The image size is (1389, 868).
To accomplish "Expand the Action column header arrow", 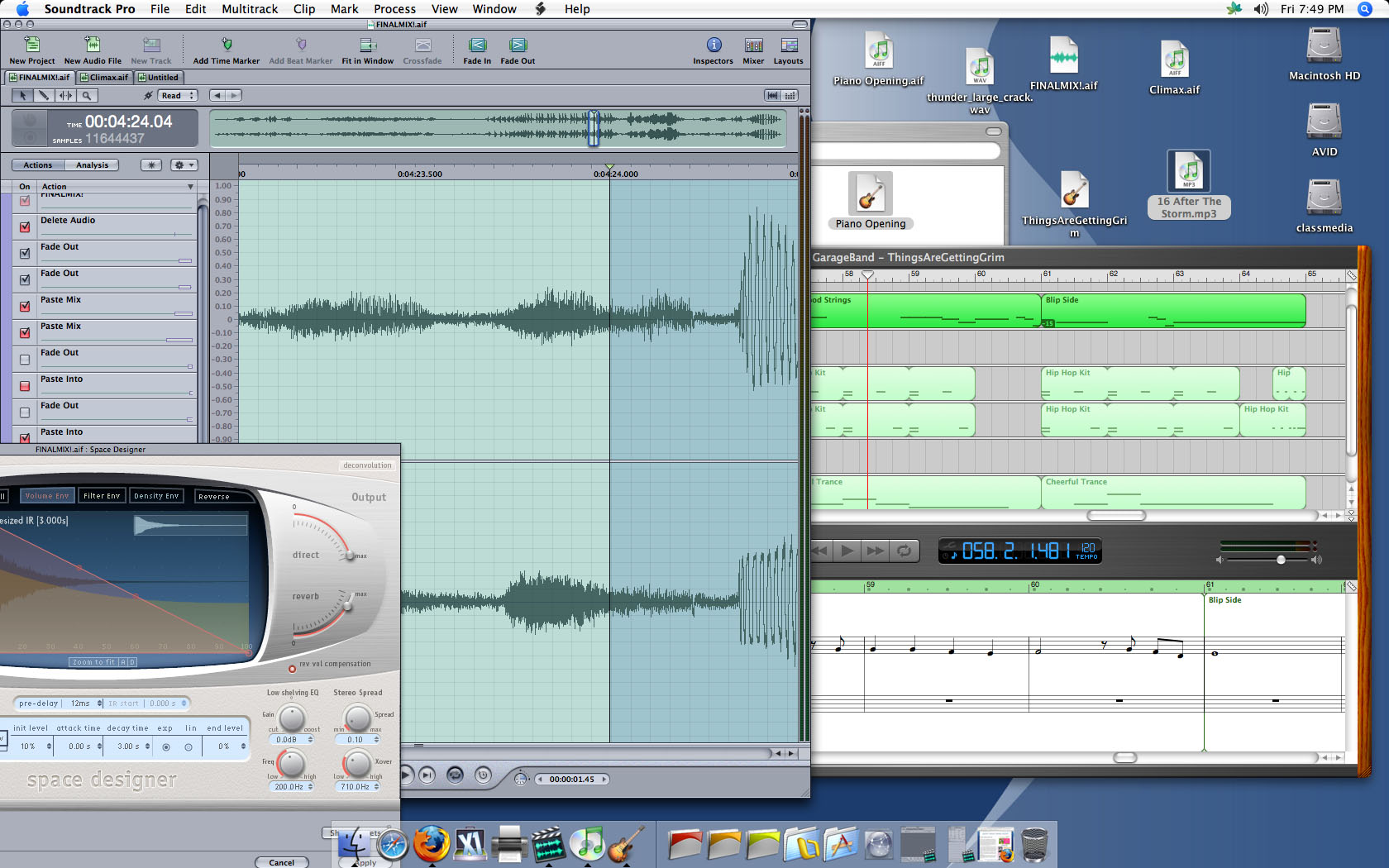I will click(190, 187).
